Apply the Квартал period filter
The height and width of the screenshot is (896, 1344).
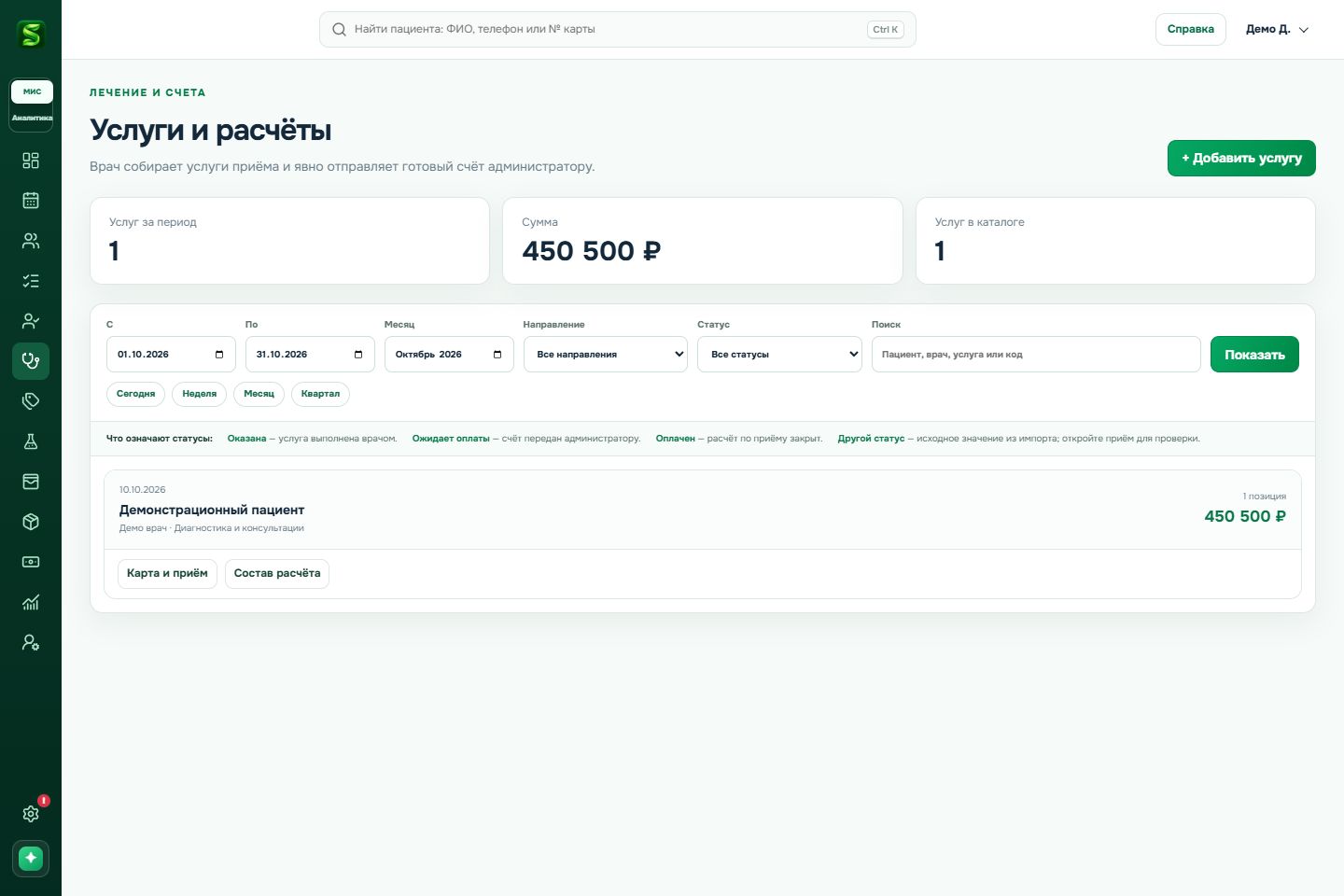pos(320,394)
